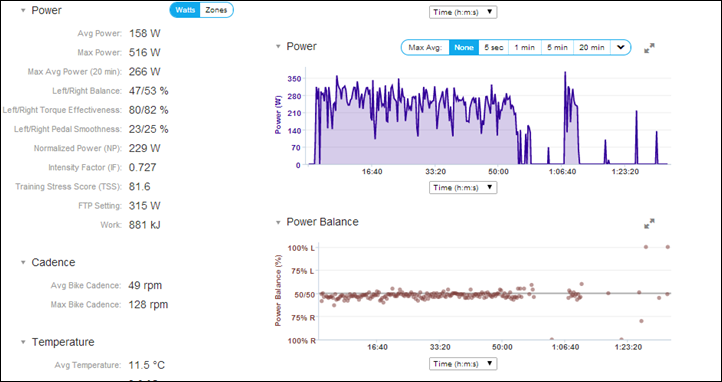Image resolution: width=722 pixels, height=382 pixels.
Task: Click the 100% L label on balance axis
Action: pyautogui.click(x=302, y=248)
